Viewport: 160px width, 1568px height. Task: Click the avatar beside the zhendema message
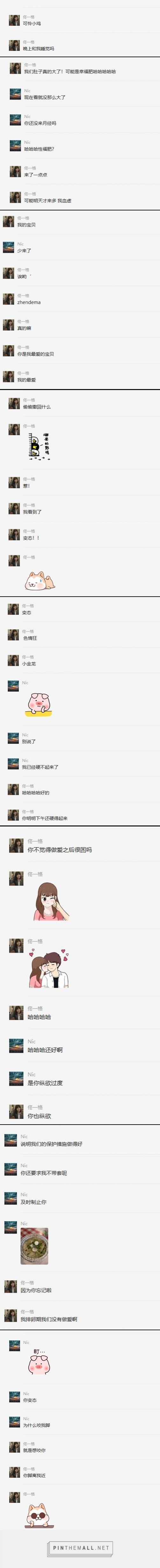pos(9,299)
